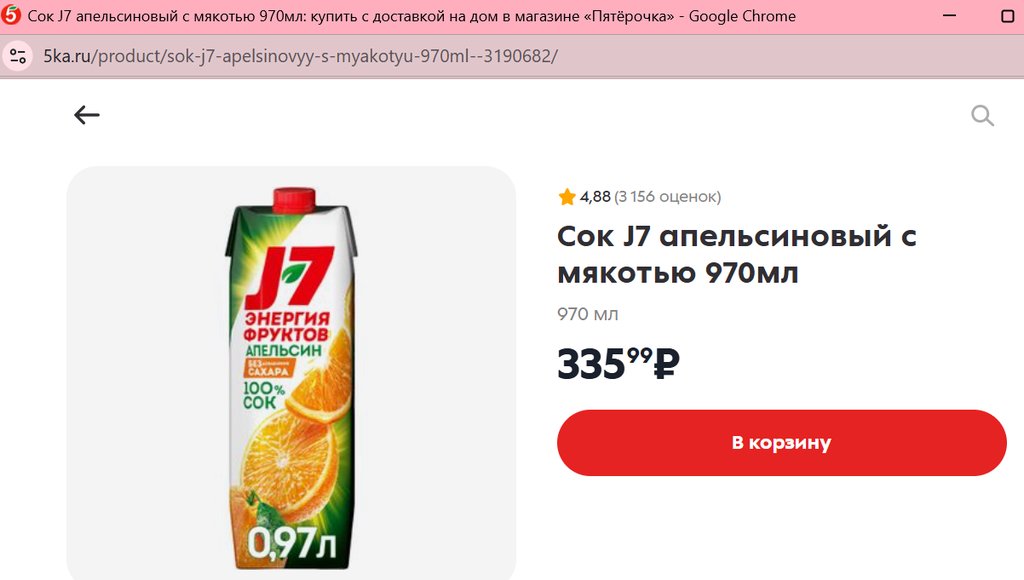The width and height of the screenshot is (1024, 580).
Task: Open search with the magnifier icon
Action: [x=982, y=116]
